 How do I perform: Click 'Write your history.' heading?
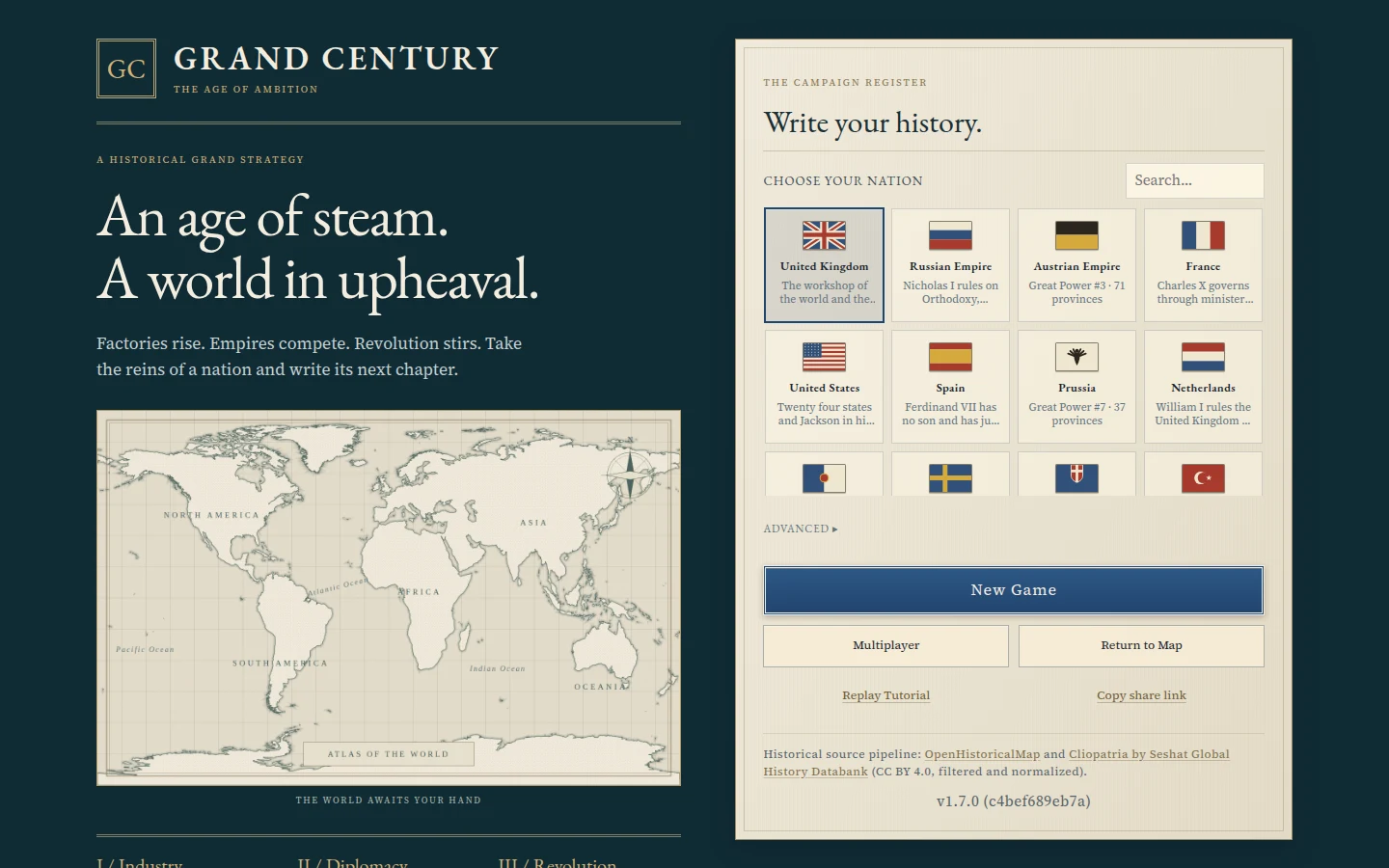tap(872, 123)
